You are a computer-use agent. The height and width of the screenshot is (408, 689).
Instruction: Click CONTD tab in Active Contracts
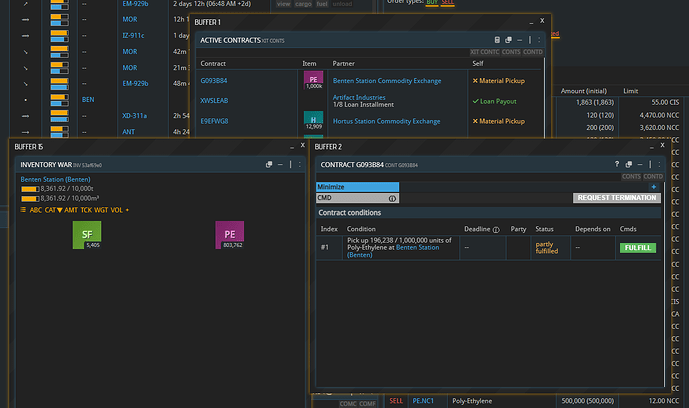point(533,52)
